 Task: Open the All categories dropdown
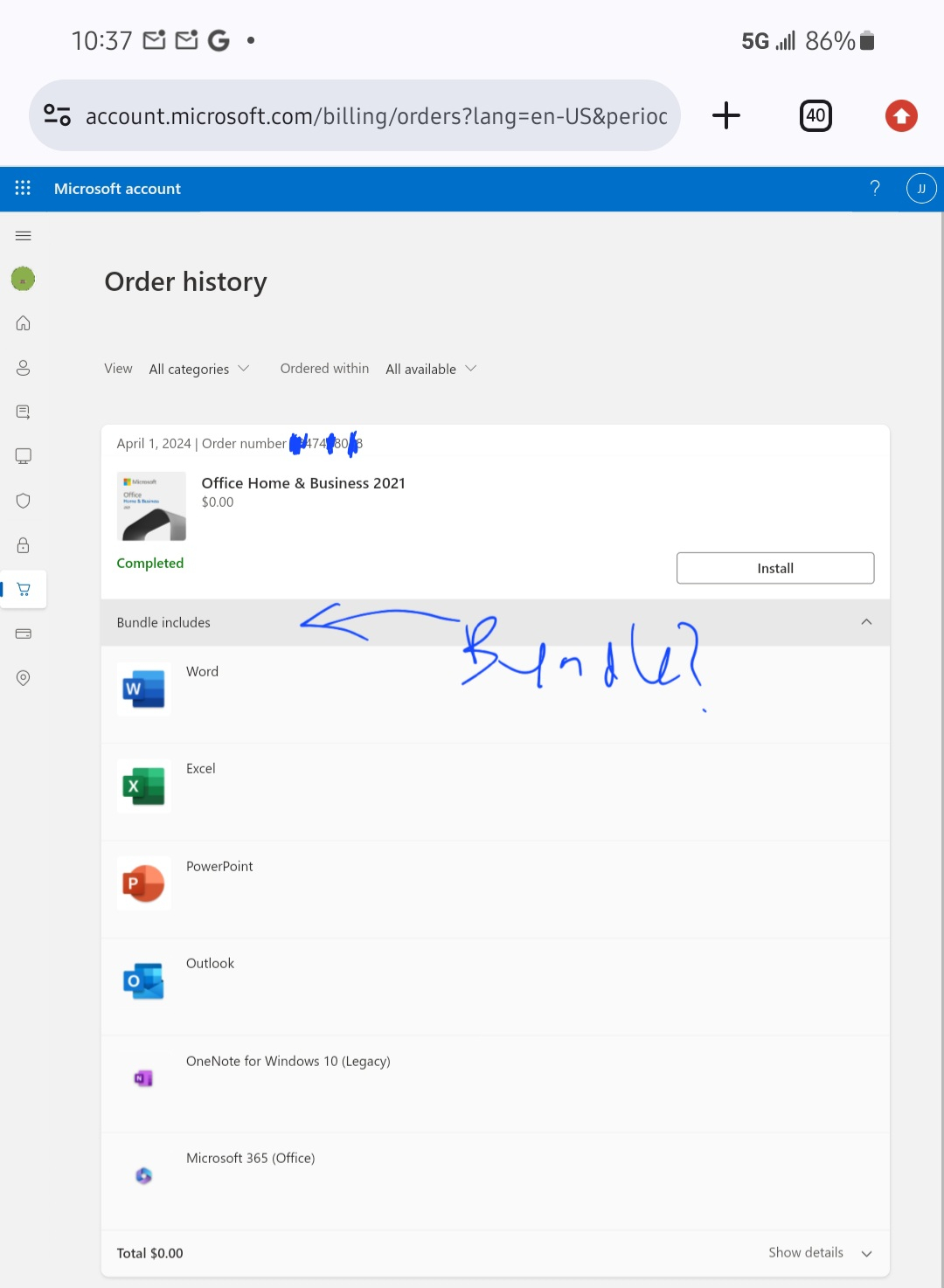point(199,369)
